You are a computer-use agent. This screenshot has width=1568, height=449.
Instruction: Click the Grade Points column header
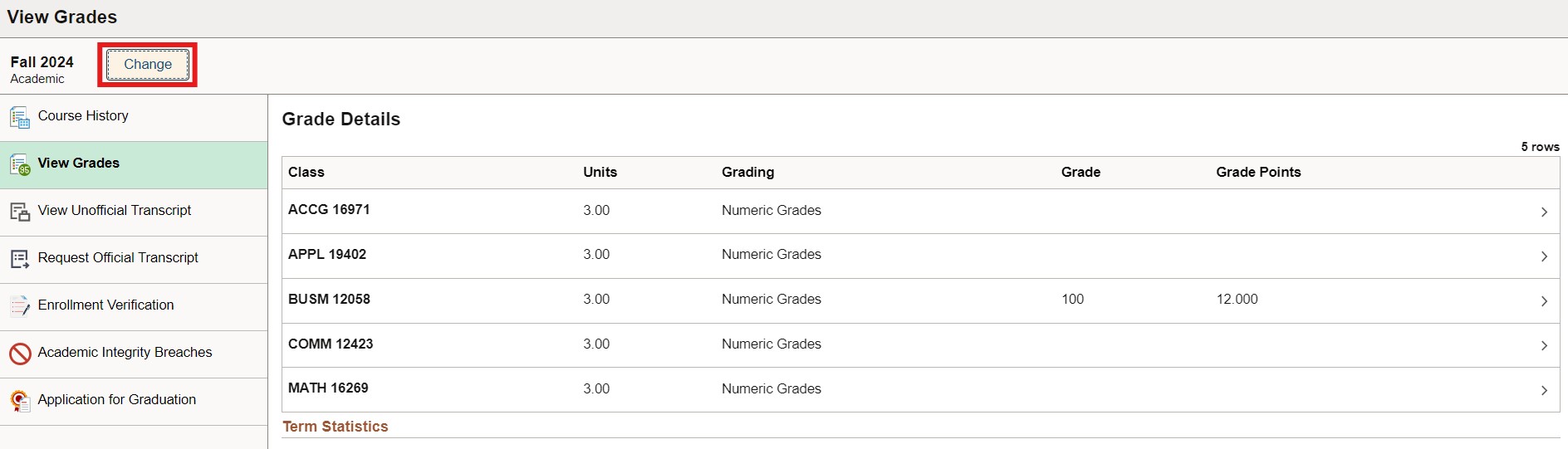coord(1258,172)
